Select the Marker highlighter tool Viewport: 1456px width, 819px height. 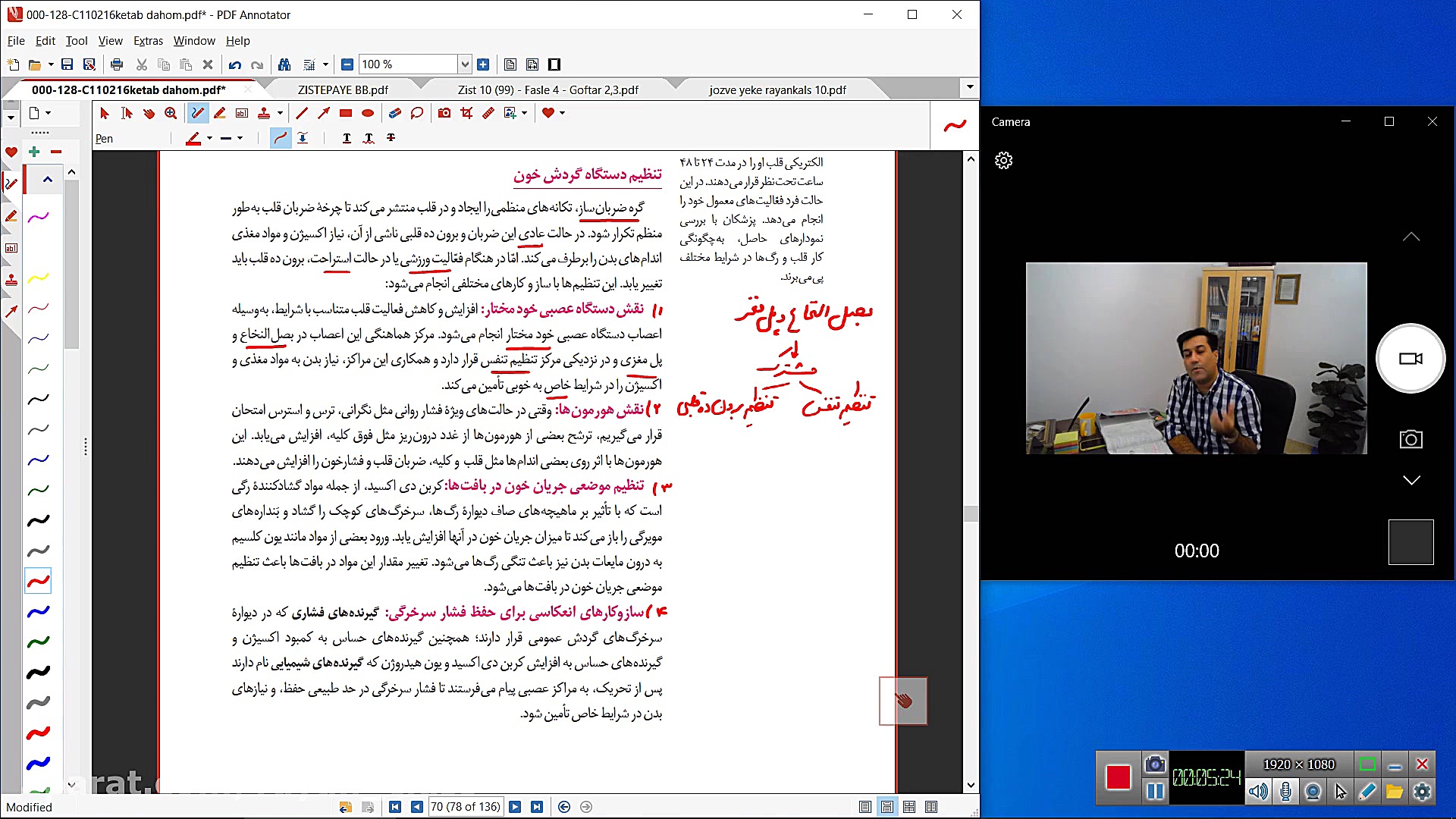click(220, 113)
